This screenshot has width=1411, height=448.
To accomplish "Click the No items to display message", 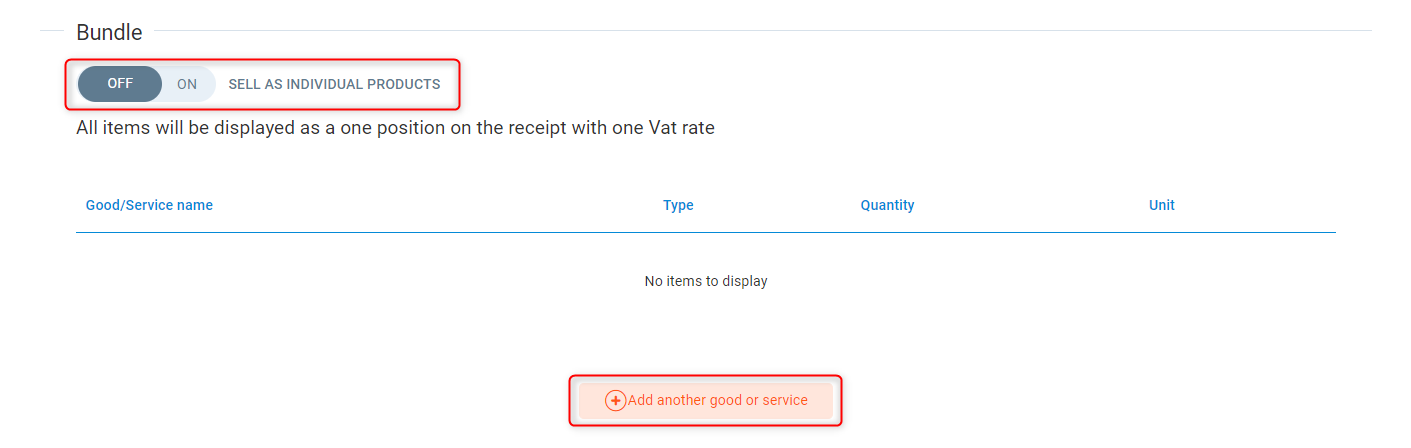I will click(x=706, y=281).
